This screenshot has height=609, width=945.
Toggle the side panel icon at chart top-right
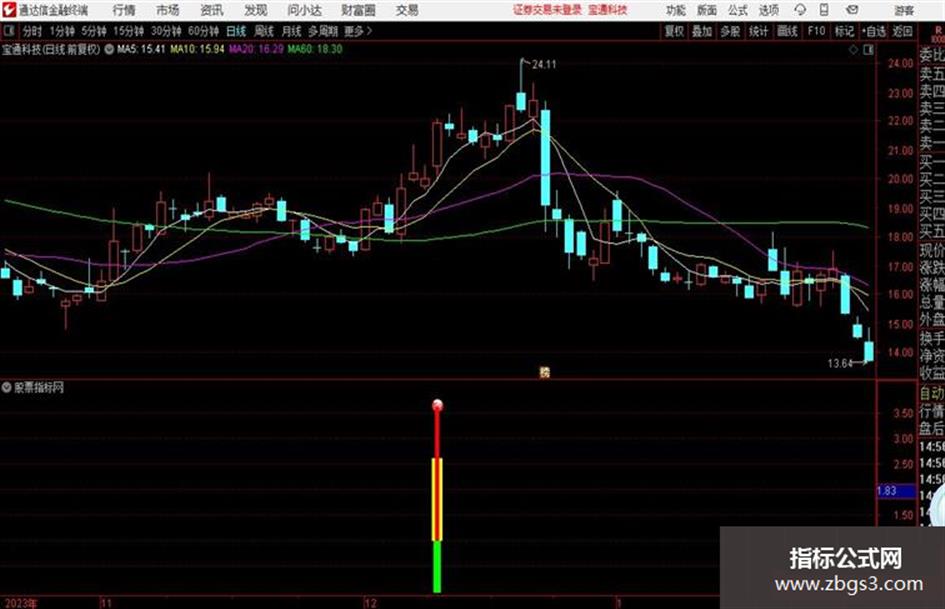pyautogui.click(x=868, y=50)
